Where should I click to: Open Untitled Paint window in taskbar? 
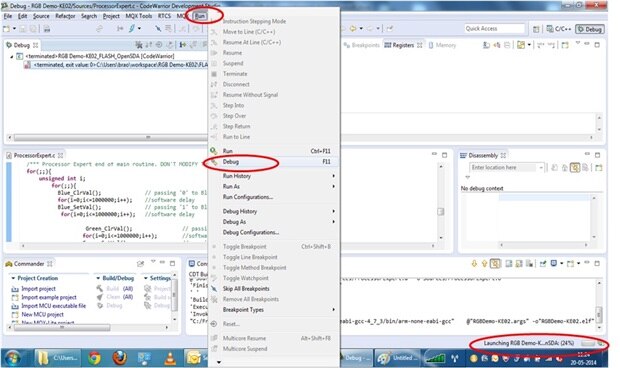coord(396,358)
